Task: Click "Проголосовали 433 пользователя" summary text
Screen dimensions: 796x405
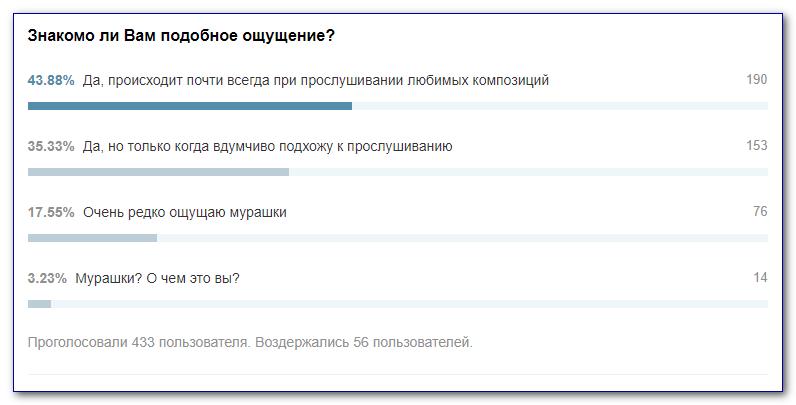Action: (x=139, y=343)
